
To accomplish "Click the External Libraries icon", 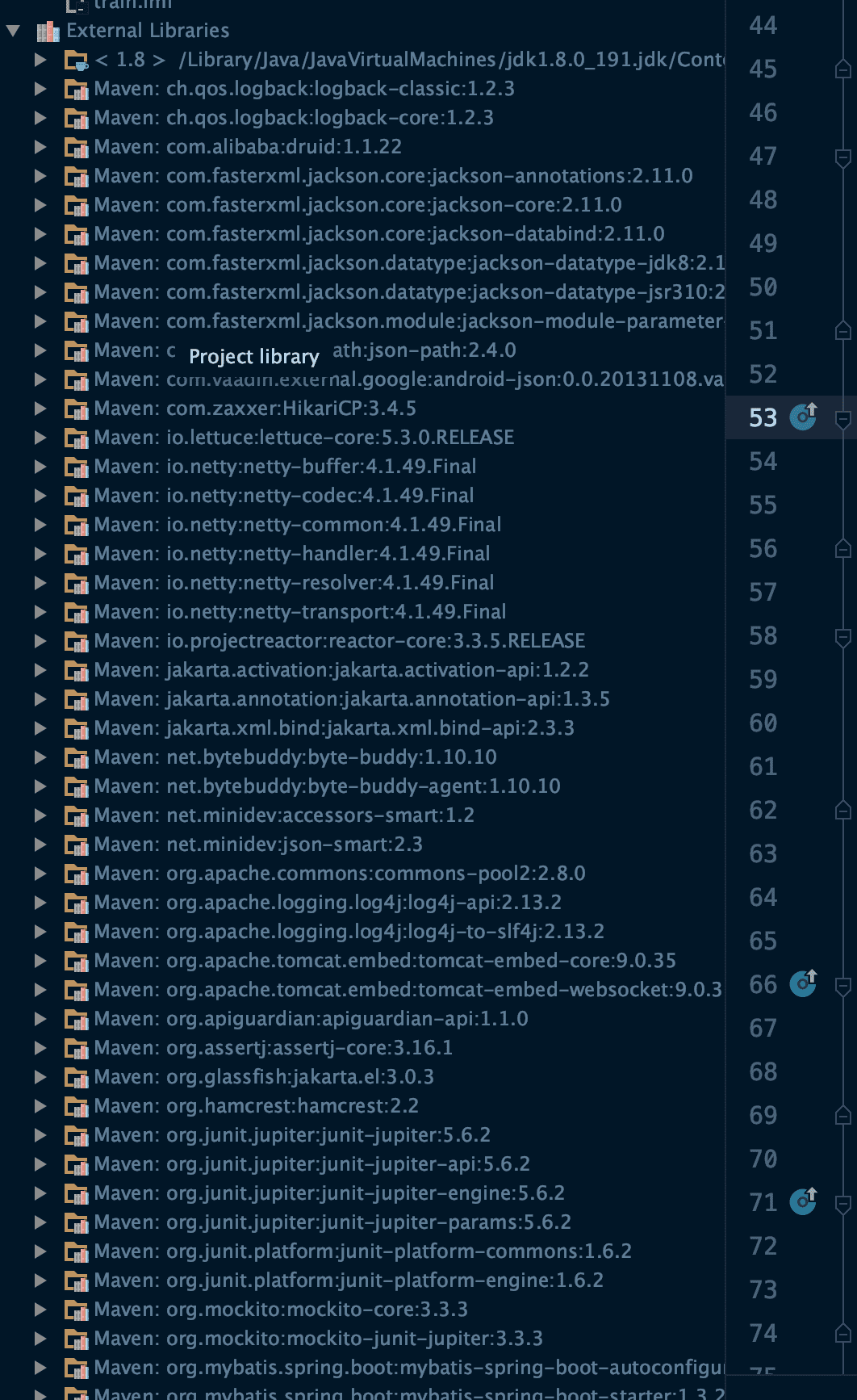I will (48, 31).
